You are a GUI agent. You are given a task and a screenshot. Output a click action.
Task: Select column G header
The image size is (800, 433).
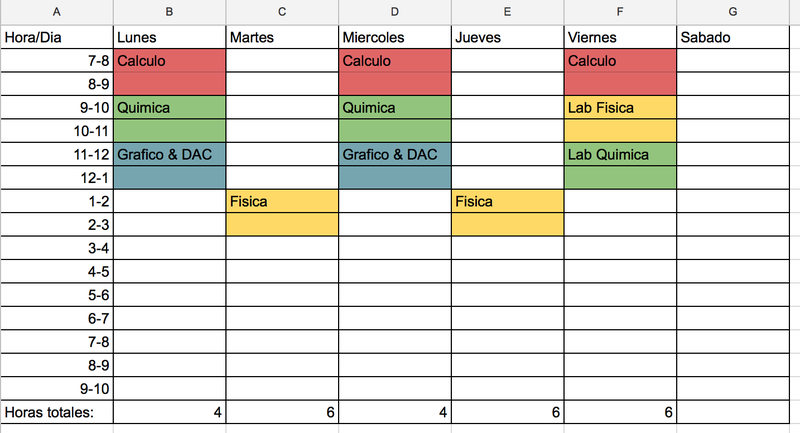pos(733,12)
